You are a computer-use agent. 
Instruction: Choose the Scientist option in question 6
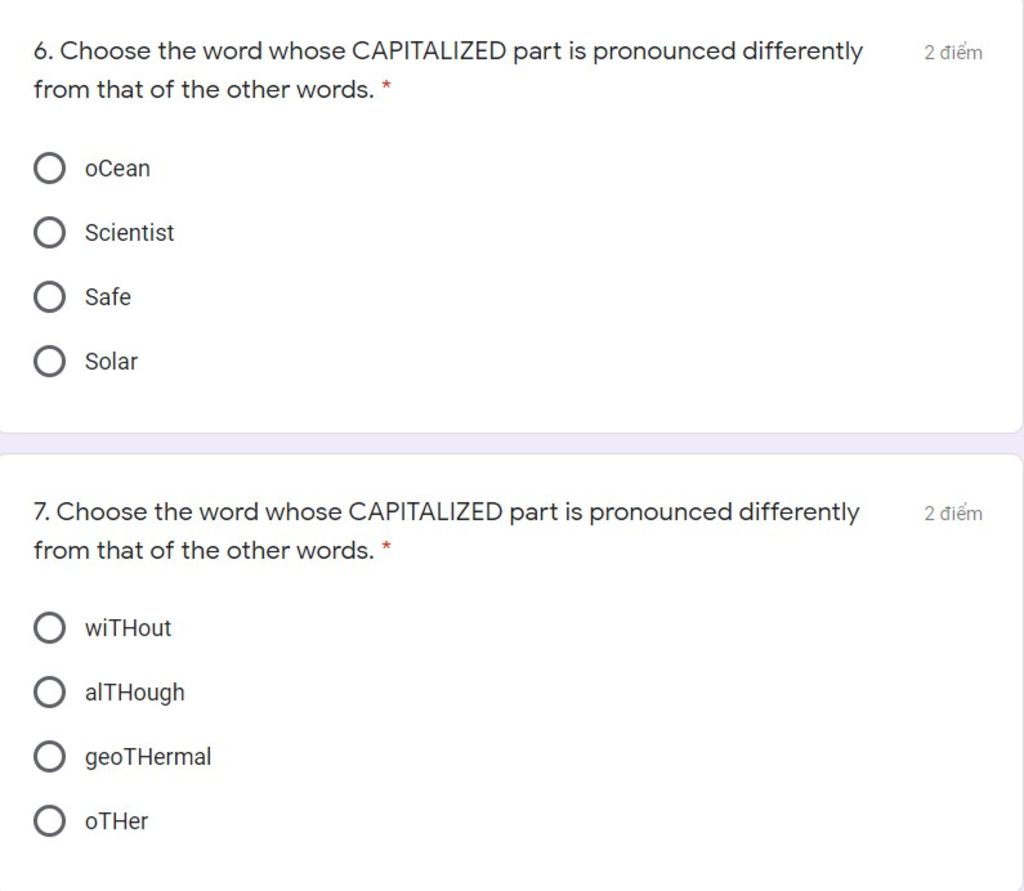tap(49, 233)
